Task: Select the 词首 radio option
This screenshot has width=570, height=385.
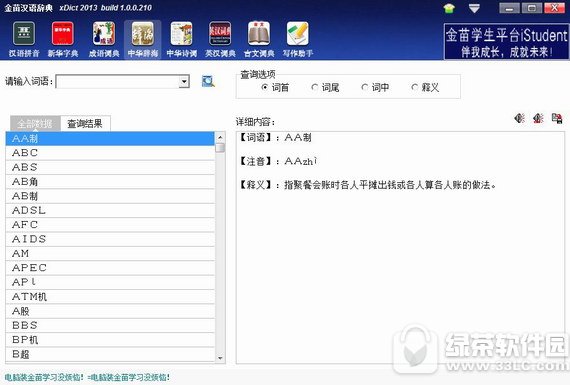Action: 275,87
